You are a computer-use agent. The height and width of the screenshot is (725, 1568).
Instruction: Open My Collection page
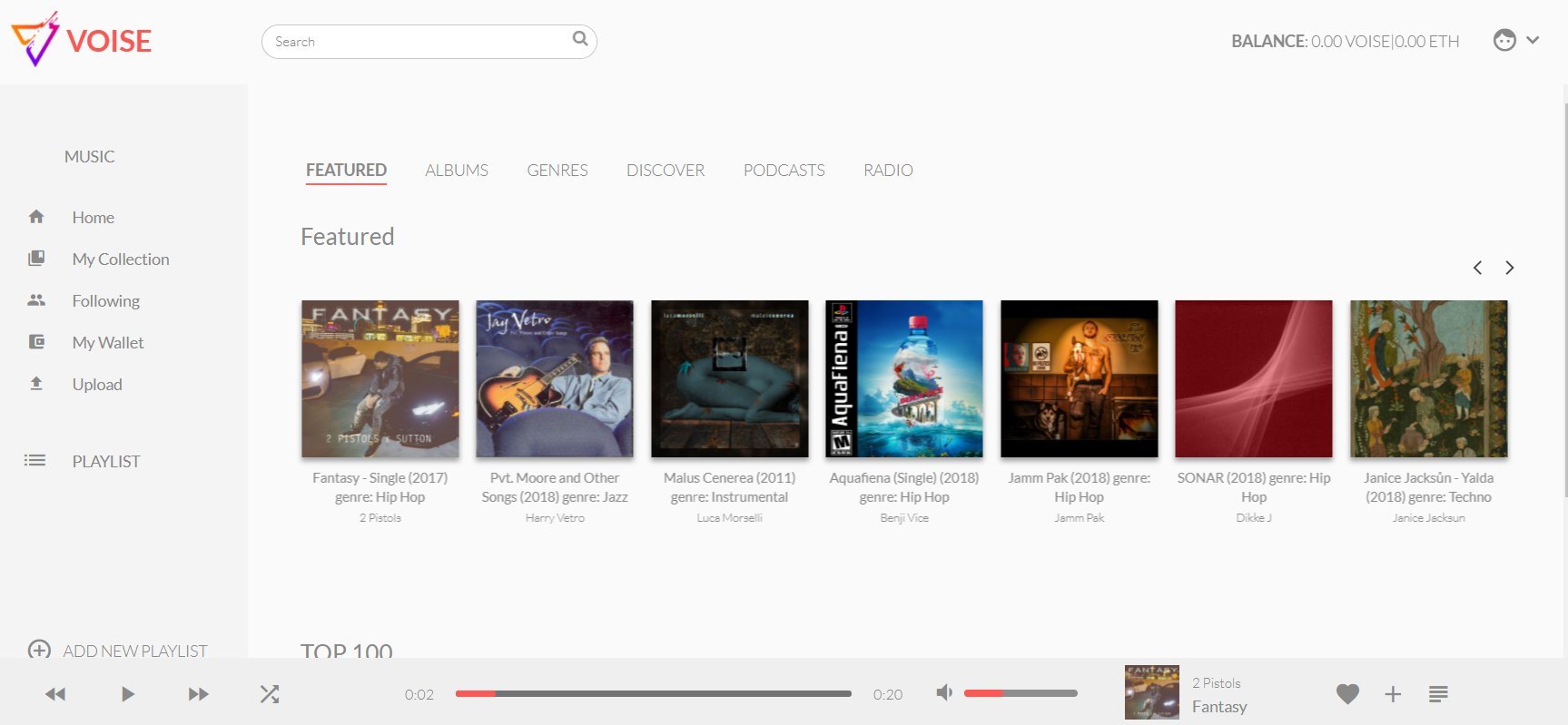(121, 259)
